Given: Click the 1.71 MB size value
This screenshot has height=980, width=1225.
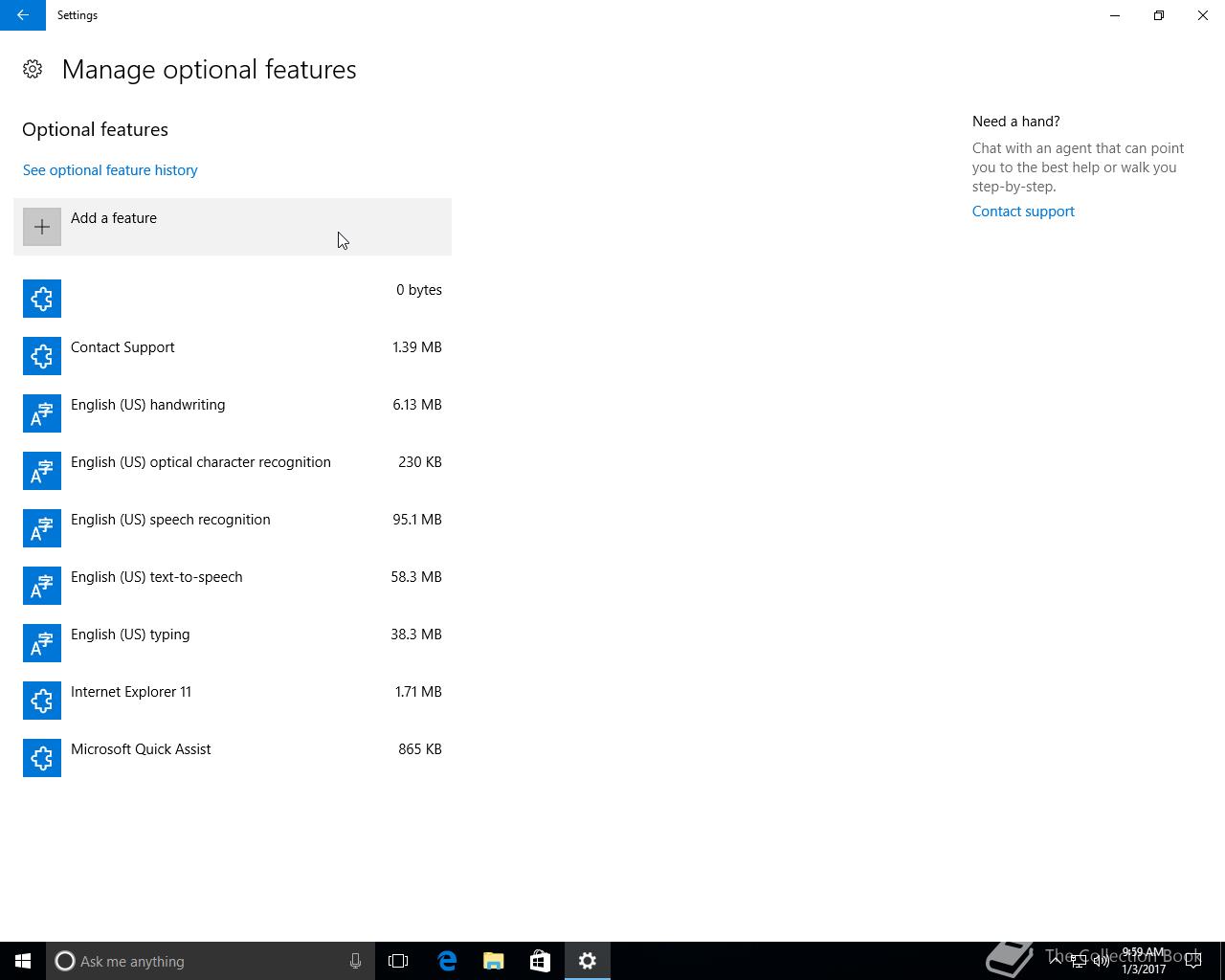Looking at the screenshot, I should 418,692.
